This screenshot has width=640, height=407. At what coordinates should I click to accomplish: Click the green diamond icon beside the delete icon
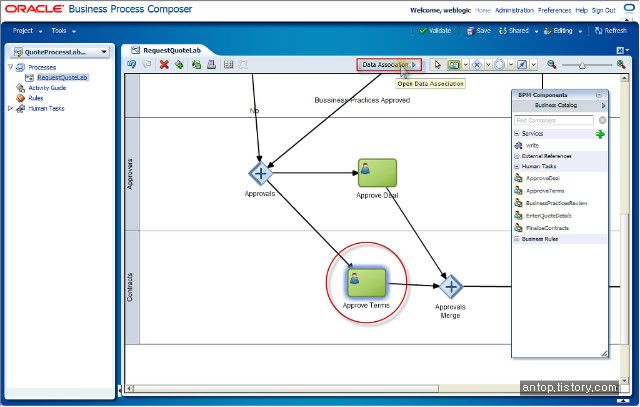coord(179,64)
